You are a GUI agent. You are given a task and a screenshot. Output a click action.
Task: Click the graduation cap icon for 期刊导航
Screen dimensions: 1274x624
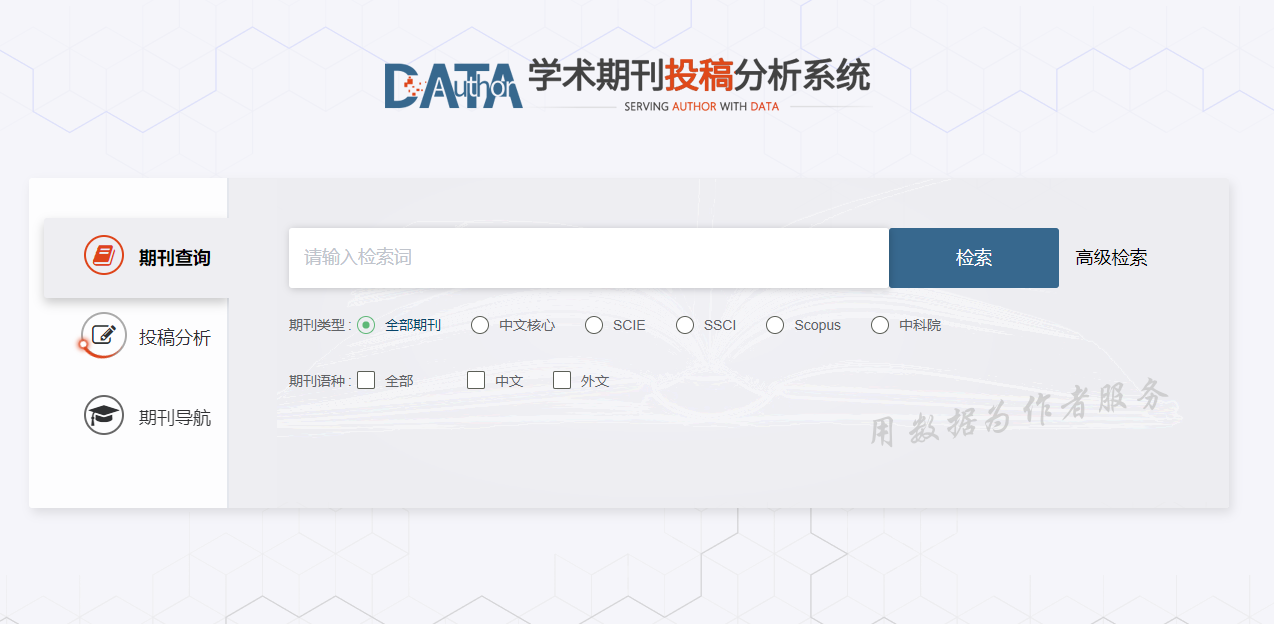click(104, 415)
